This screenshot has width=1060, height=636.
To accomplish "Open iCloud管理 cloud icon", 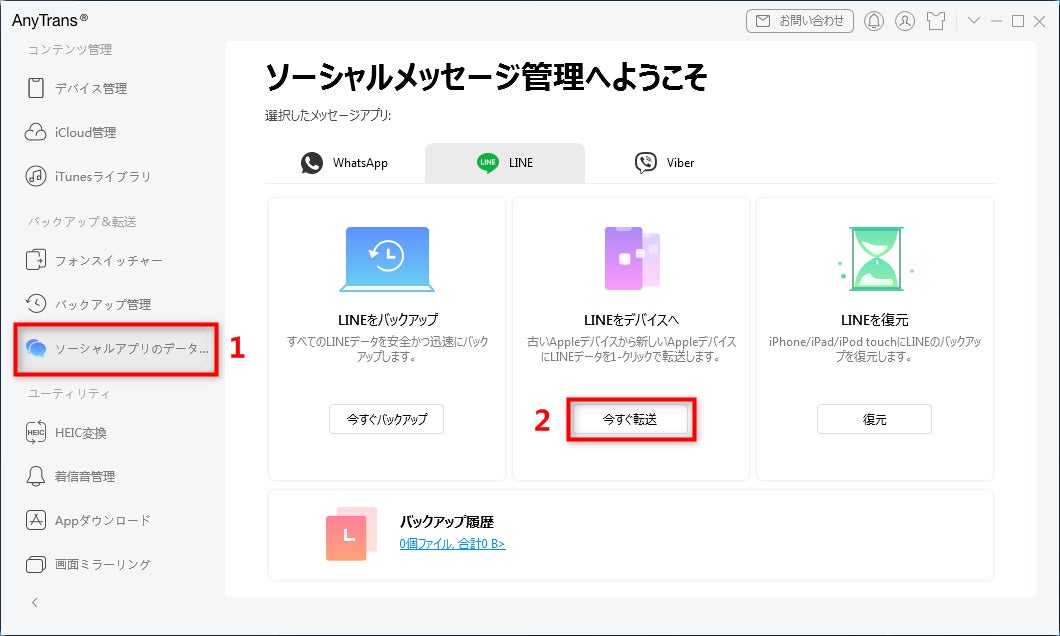I will click(x=35, y=132).
